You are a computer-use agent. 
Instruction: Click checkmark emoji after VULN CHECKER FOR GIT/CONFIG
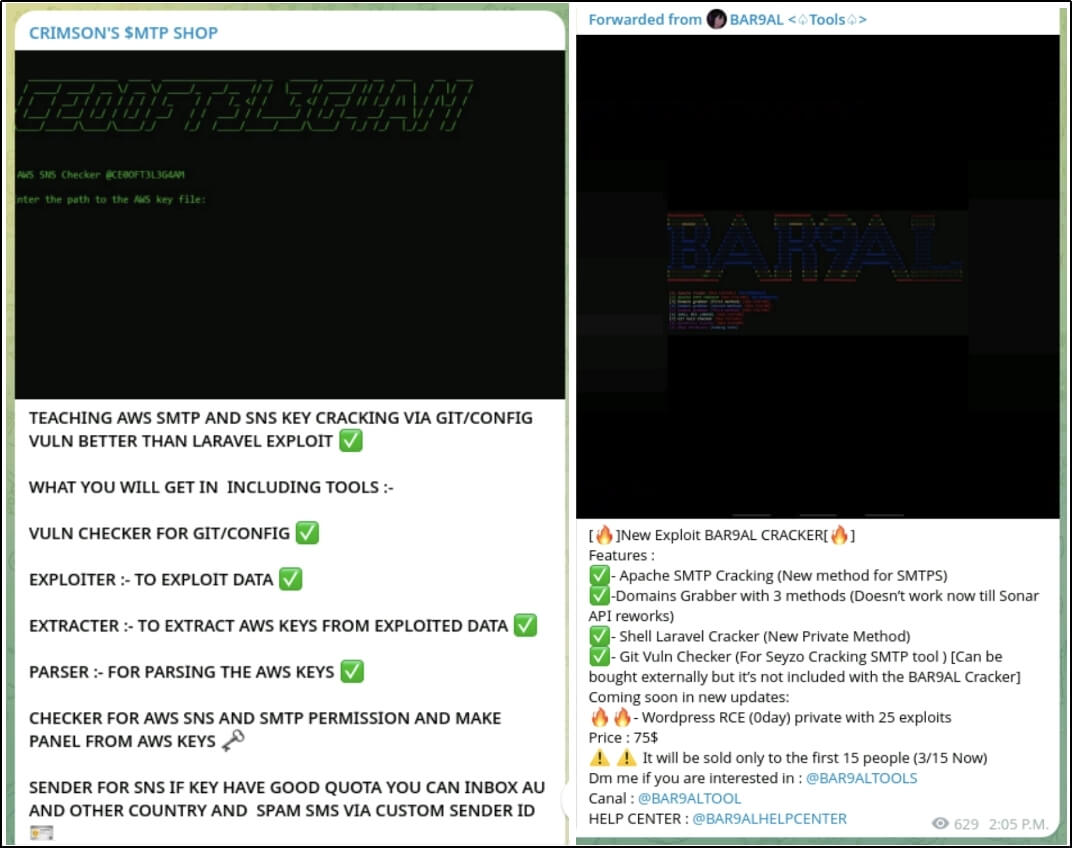307,533
